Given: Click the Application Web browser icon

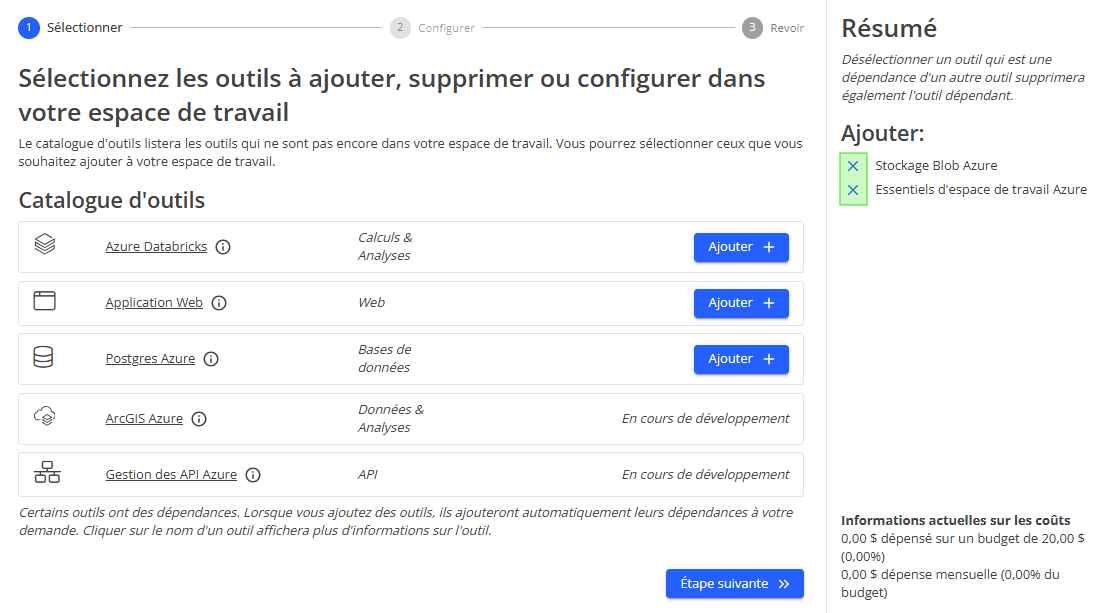Looking at the screenshot, I should pyautogui.click(x=45, y=303).
